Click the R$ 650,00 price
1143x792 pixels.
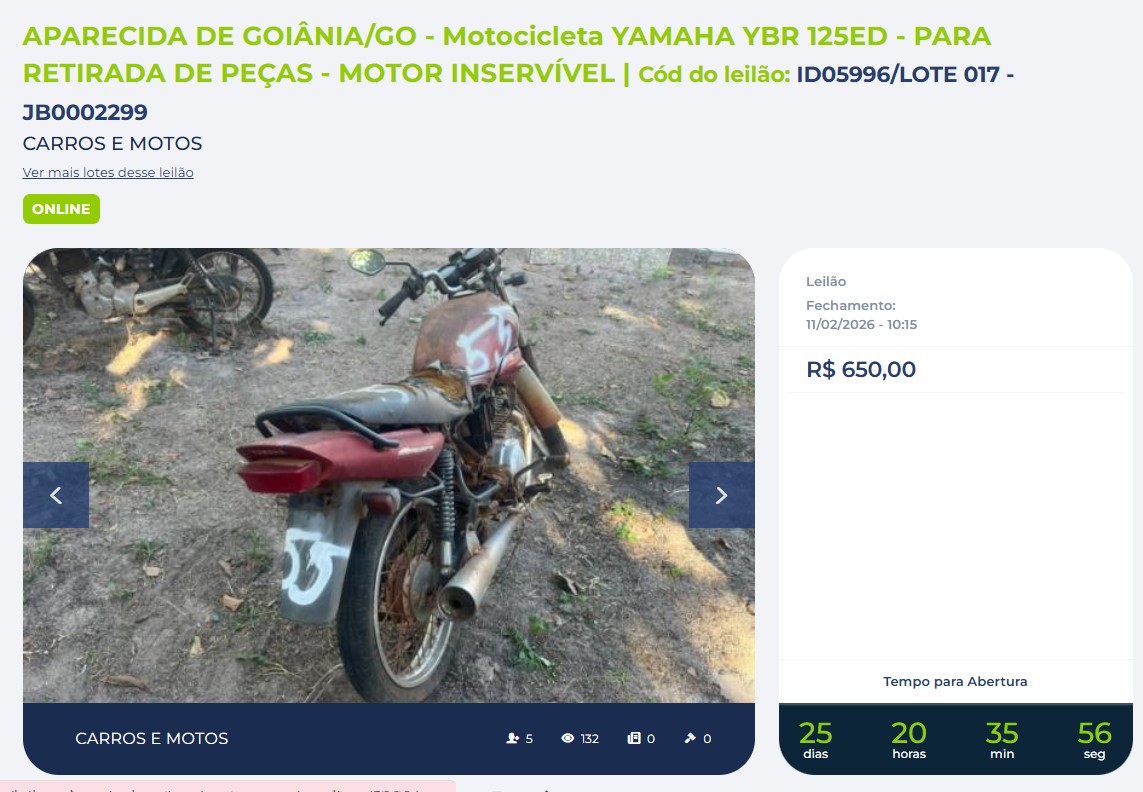(x=861, y=370)
